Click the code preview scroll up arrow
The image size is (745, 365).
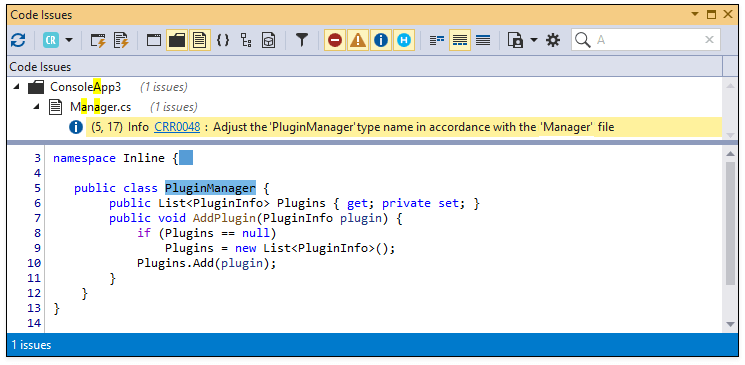pos(730,153)
